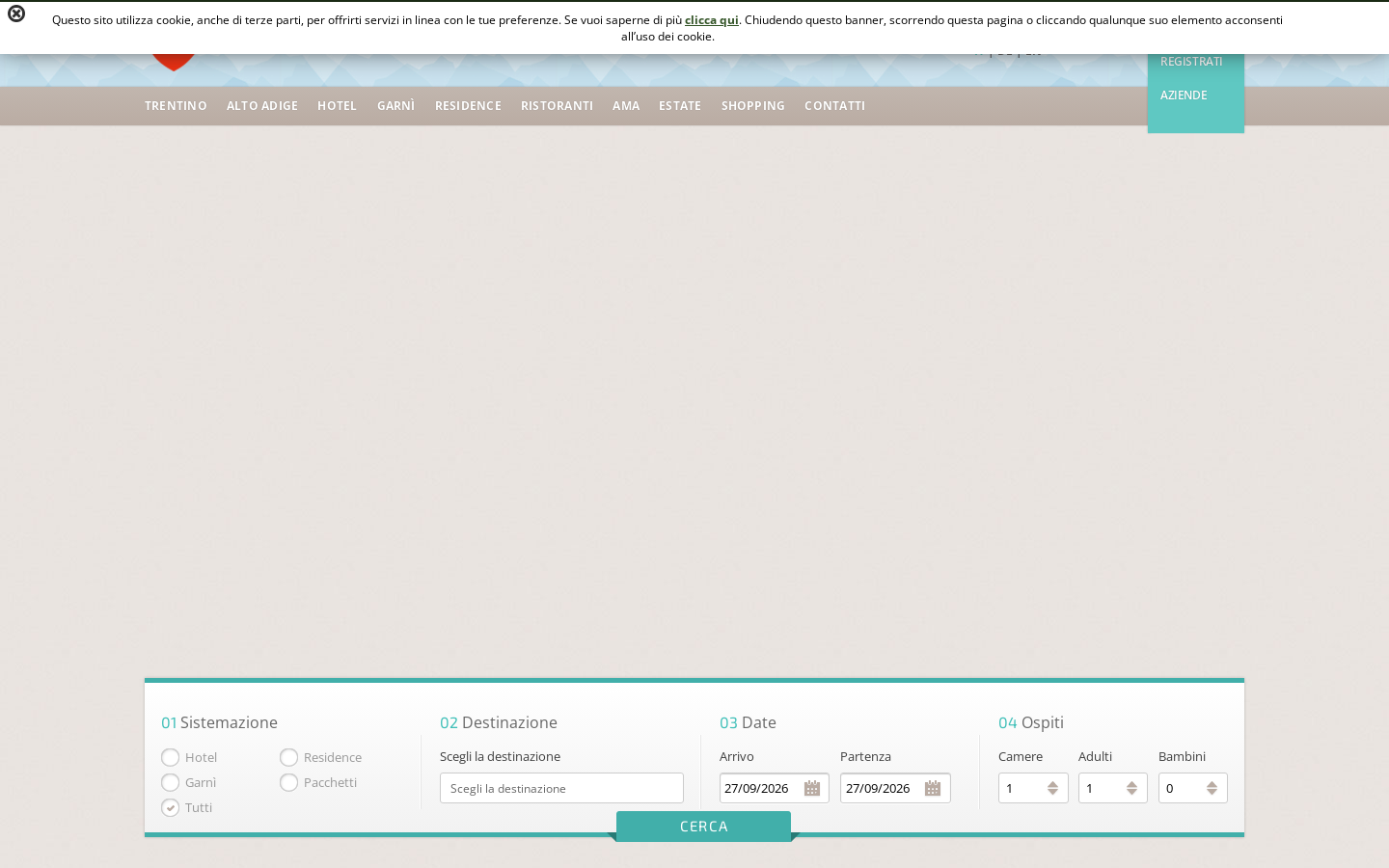Select the Hotel accommodation radio button
Image resolution: width=1389 pixels, height=868 pixels.
coord(171,757)
